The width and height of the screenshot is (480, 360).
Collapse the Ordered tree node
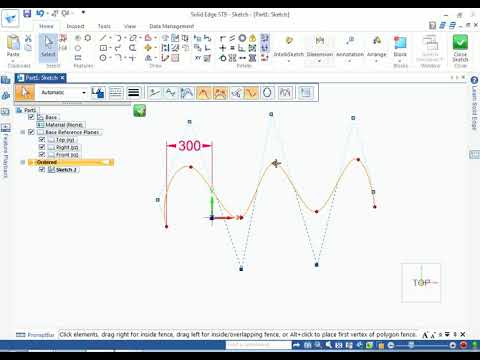coord(23,162)
